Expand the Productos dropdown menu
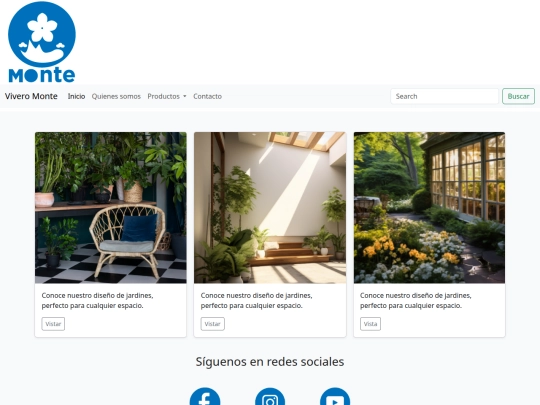The image size is (540, 405). point(167,96)
